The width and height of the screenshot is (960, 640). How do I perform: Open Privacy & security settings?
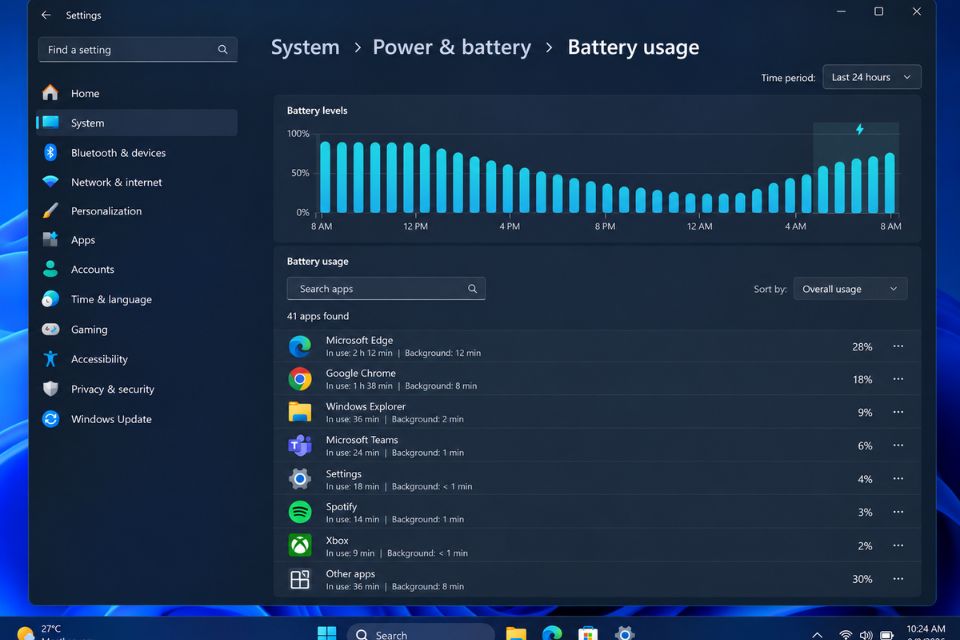tap(137, 389)
